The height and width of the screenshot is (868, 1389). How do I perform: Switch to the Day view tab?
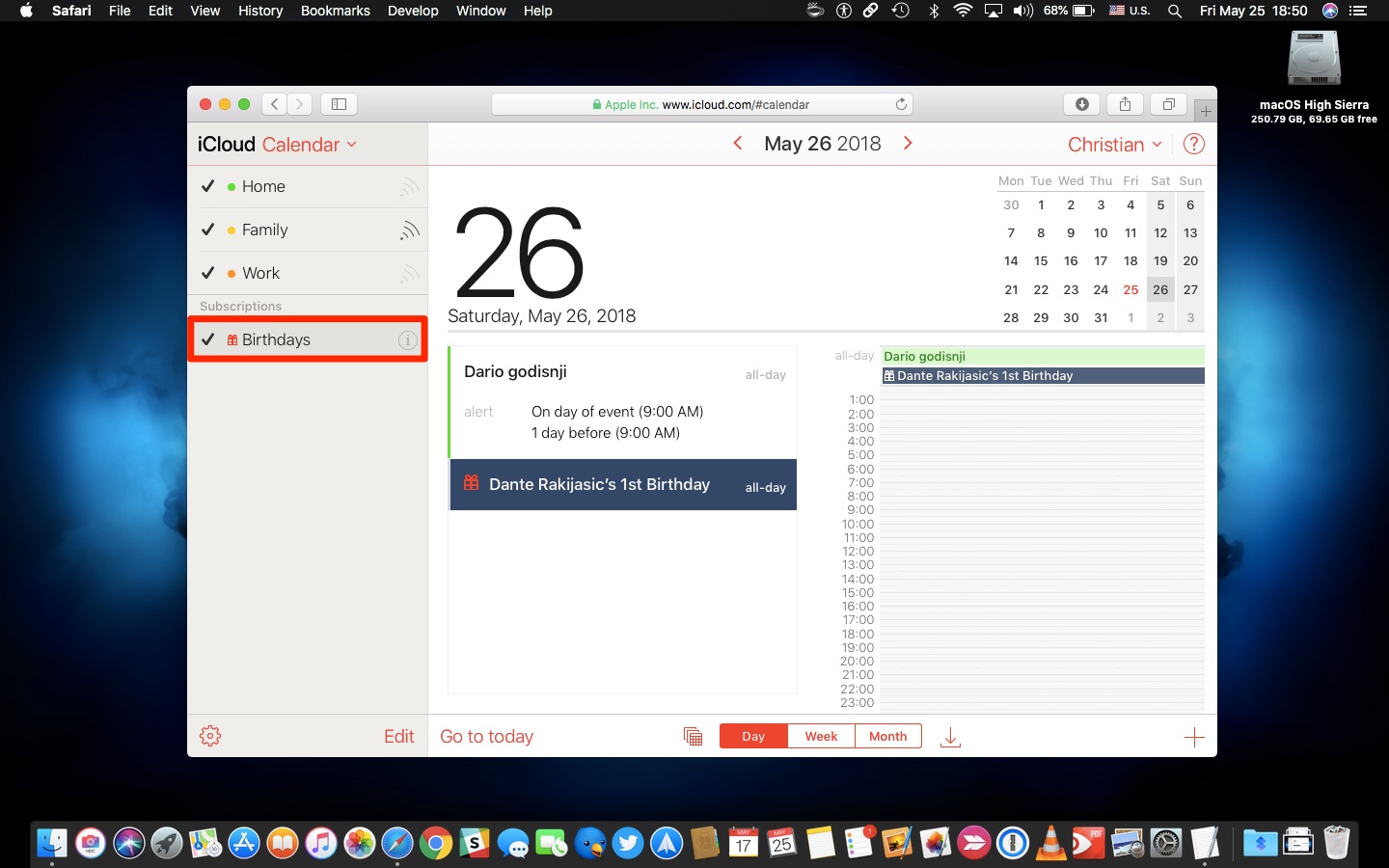[x=753, y=736]
